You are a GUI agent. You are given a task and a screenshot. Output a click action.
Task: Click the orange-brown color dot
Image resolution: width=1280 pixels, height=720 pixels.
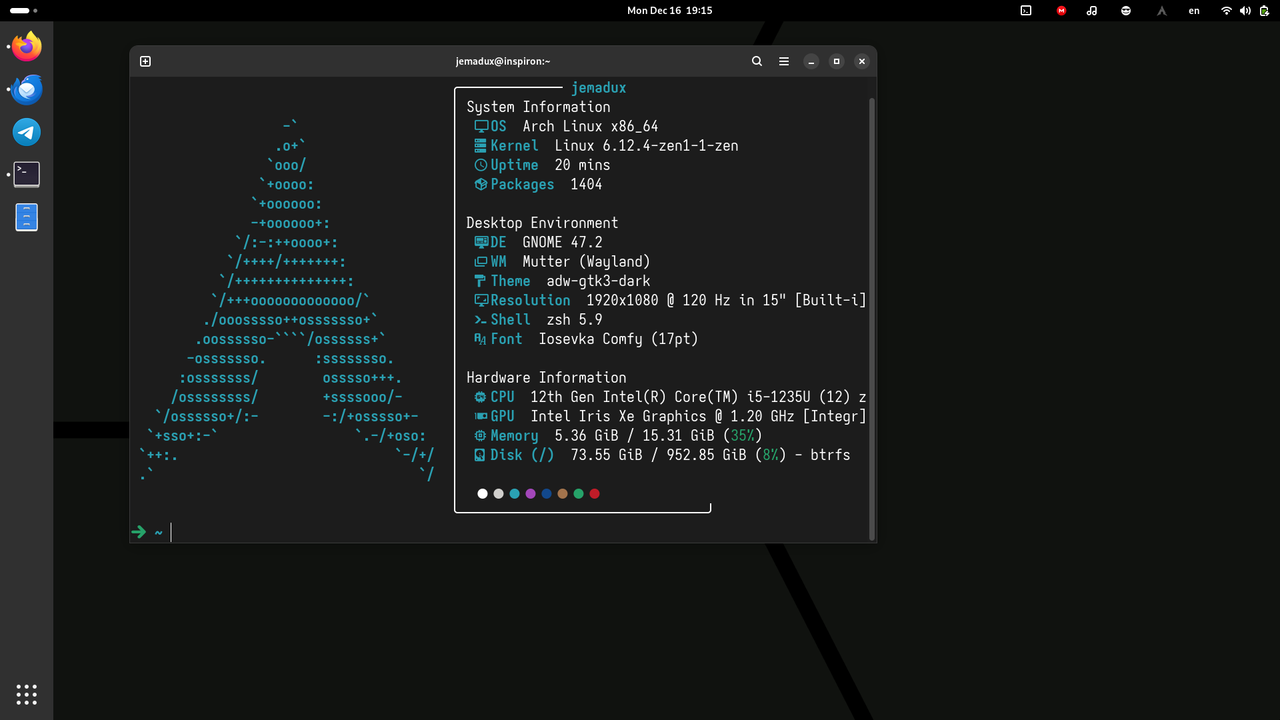[x=562, y=493]
